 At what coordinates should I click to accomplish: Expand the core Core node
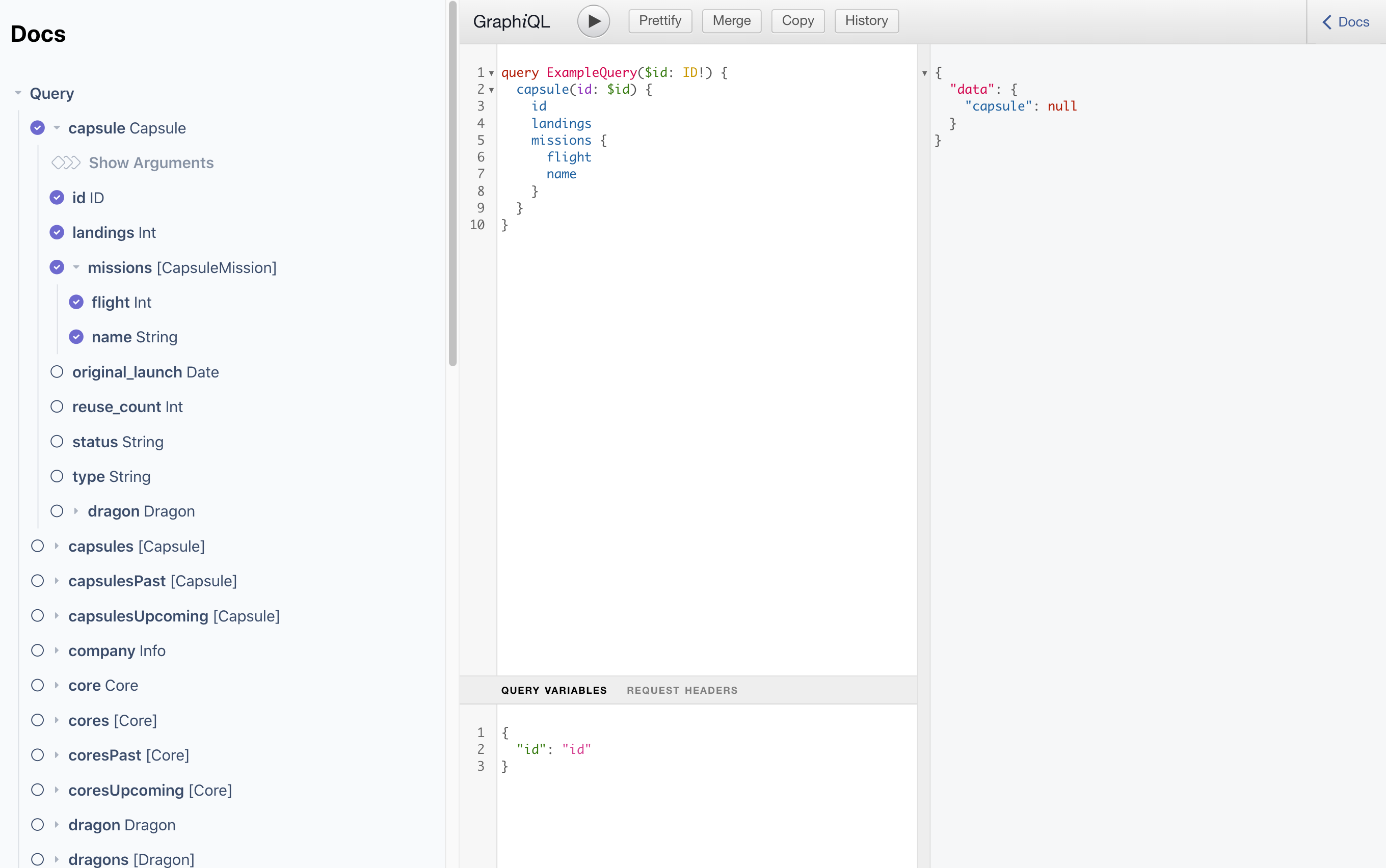pos(56,686)
